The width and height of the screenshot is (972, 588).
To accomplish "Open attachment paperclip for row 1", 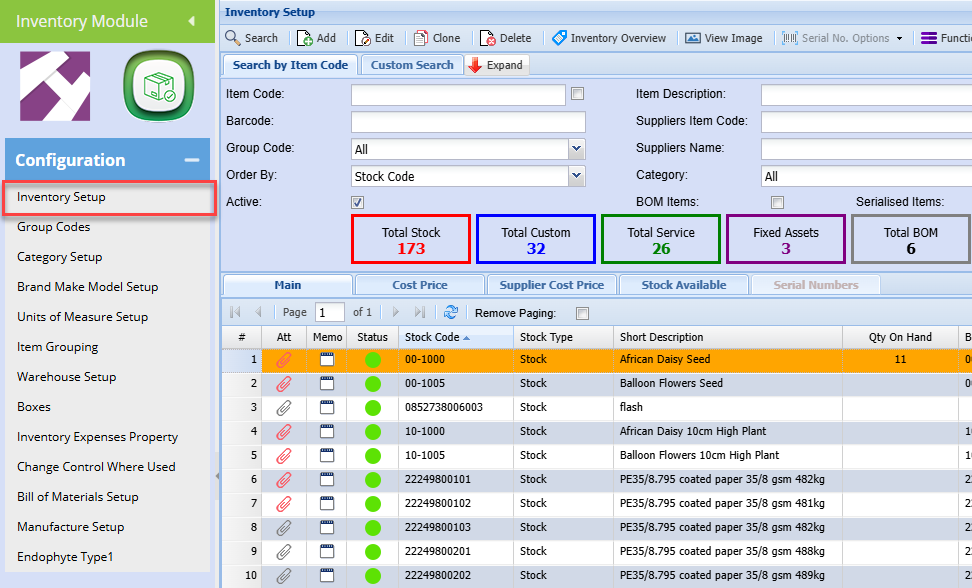I will [x=284, y=359].
